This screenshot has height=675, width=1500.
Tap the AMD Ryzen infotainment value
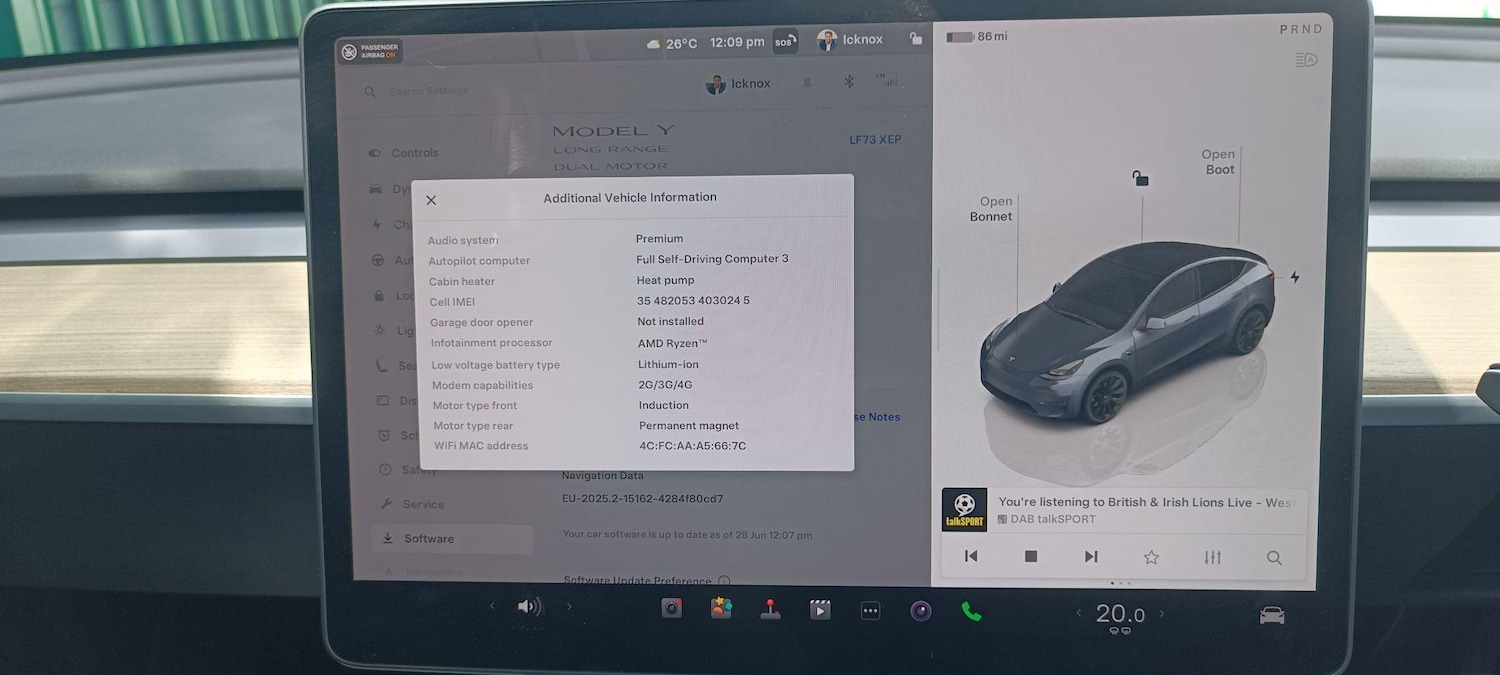[672, 343]
